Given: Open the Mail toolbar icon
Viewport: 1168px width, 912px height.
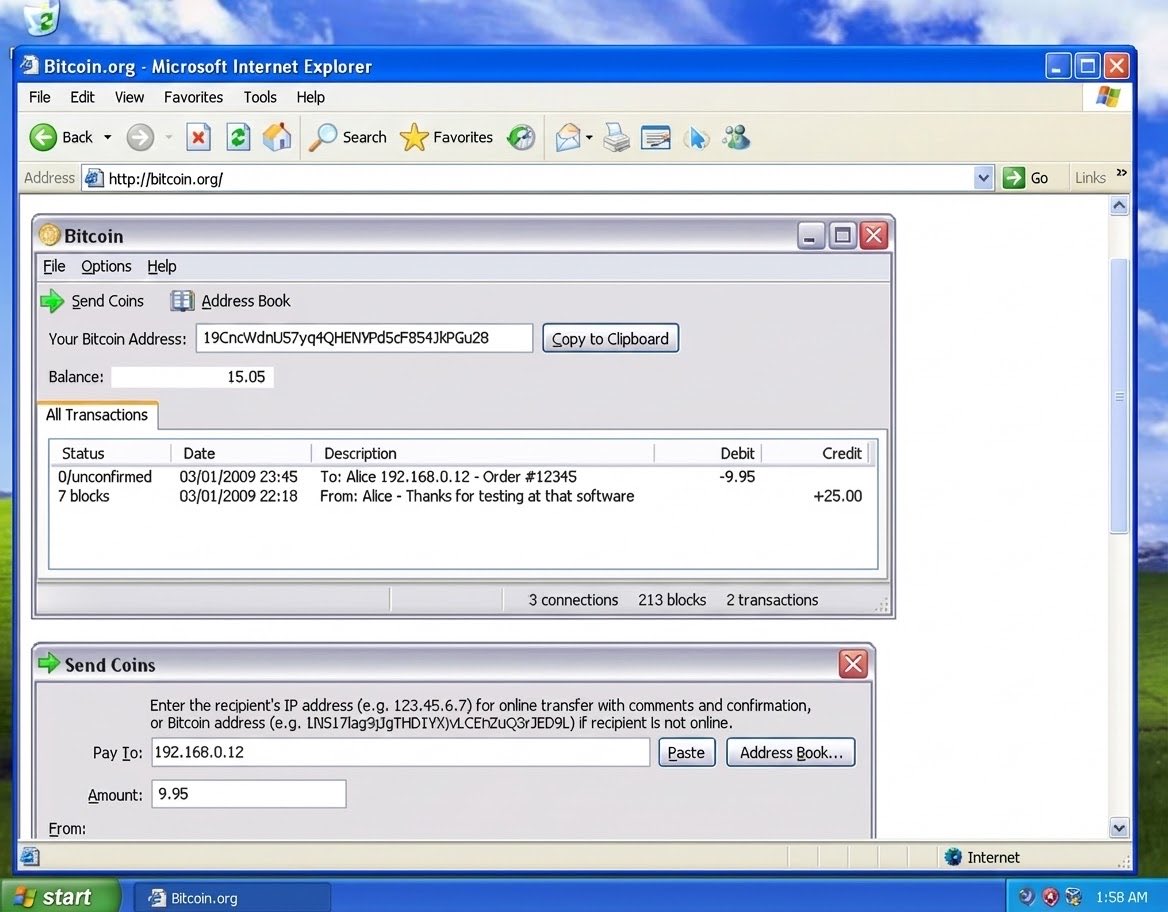Looking at the screenshot, I should tap(568, 137).
